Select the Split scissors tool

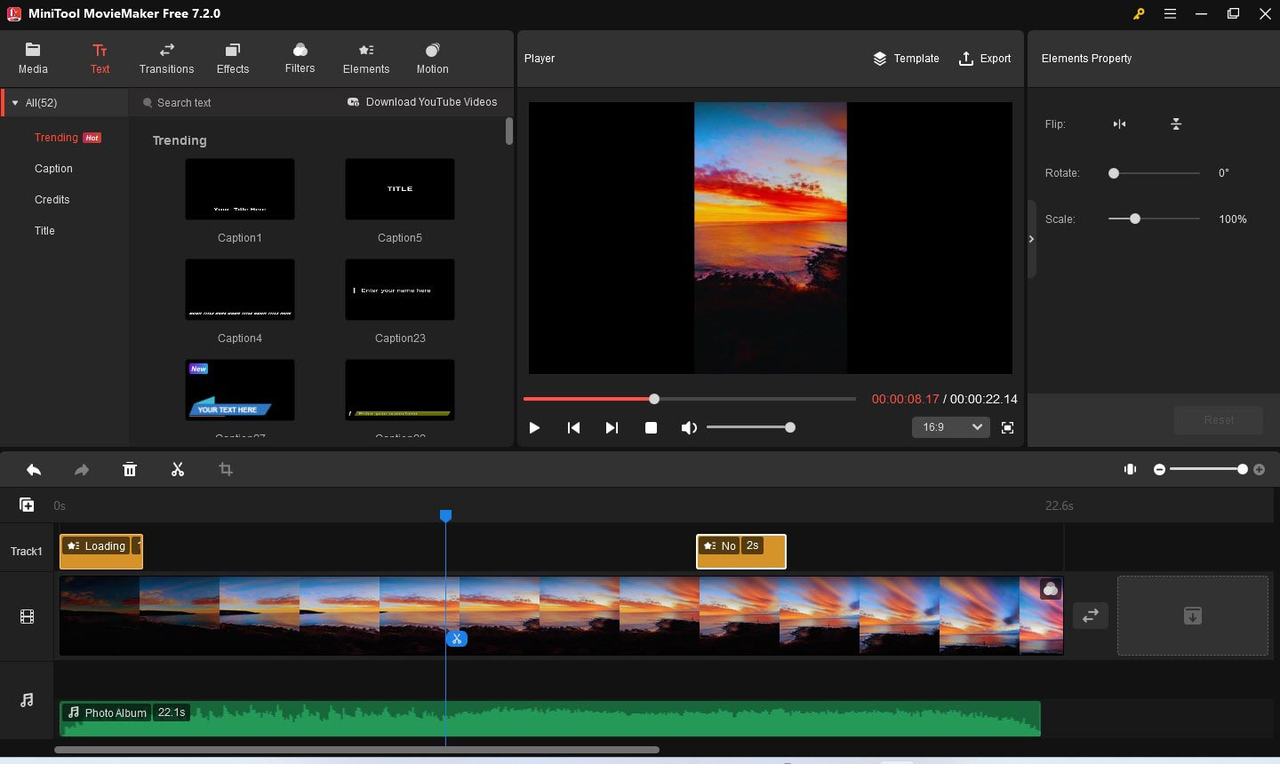tap(177, 468)
